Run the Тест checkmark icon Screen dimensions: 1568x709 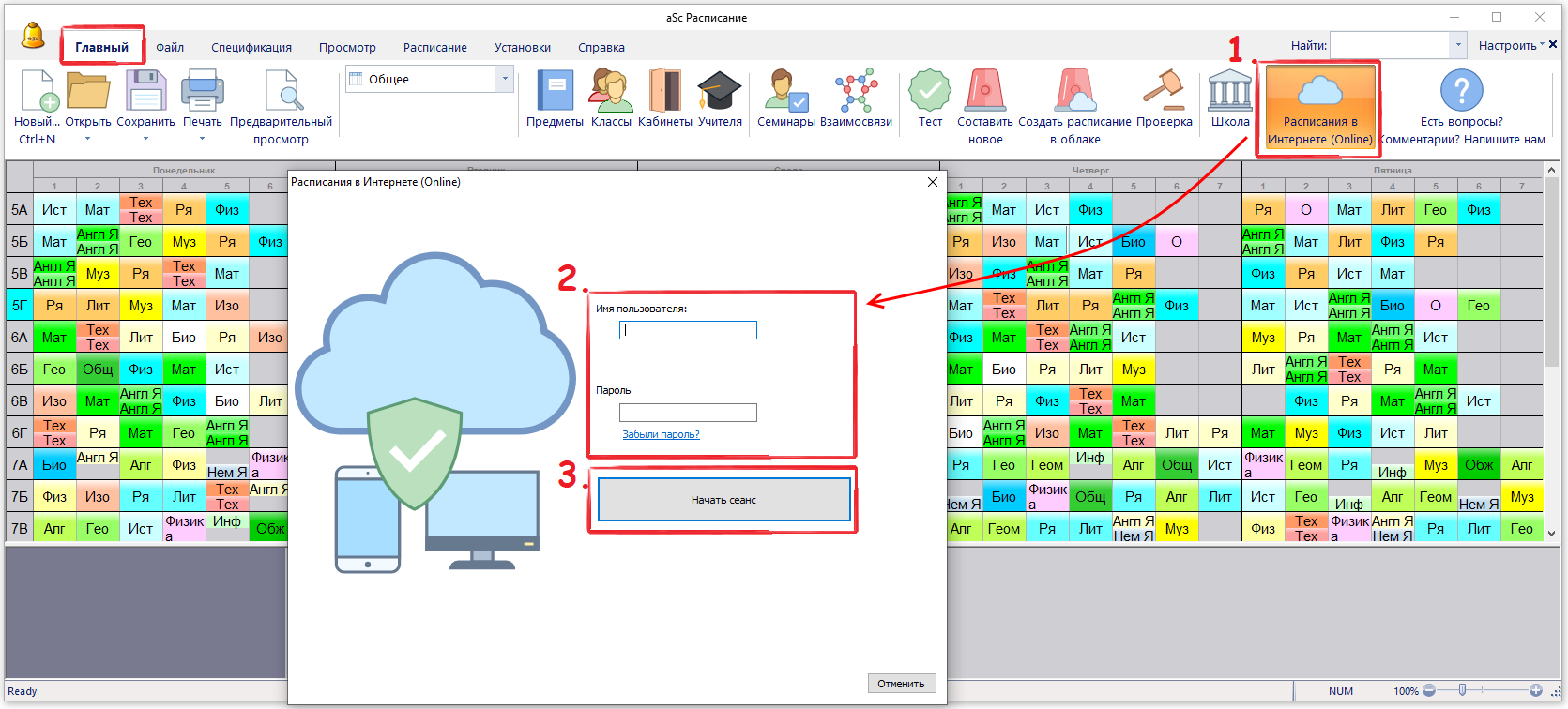pos(930,93)
